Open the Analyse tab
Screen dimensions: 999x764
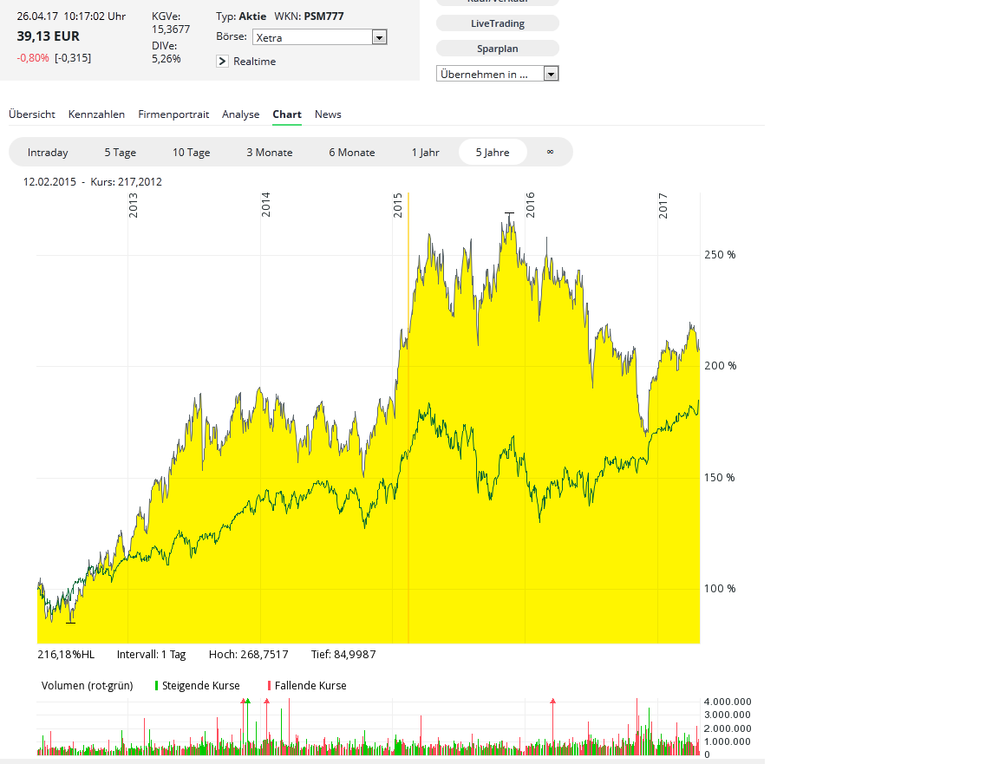[x=240, y=115]
